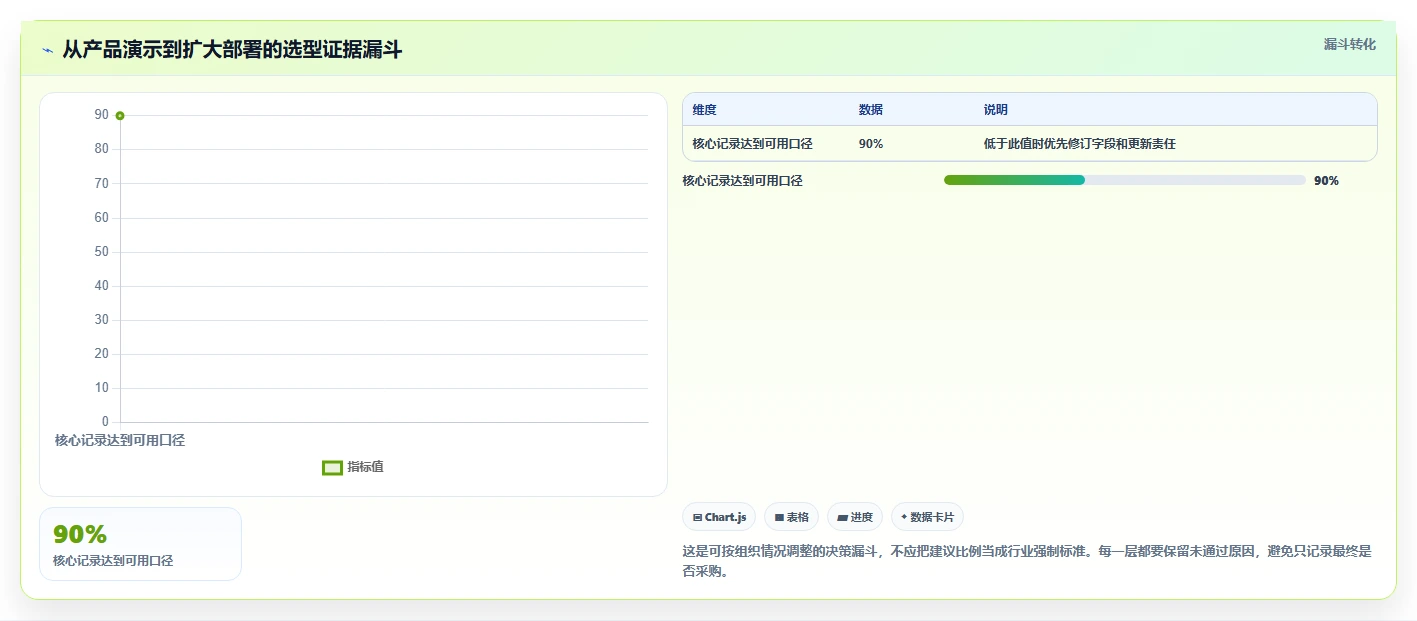Click the 进度 tag chip
This screenshot has width=1417, height=621.
pyautogui.click(x=855, y=517)
